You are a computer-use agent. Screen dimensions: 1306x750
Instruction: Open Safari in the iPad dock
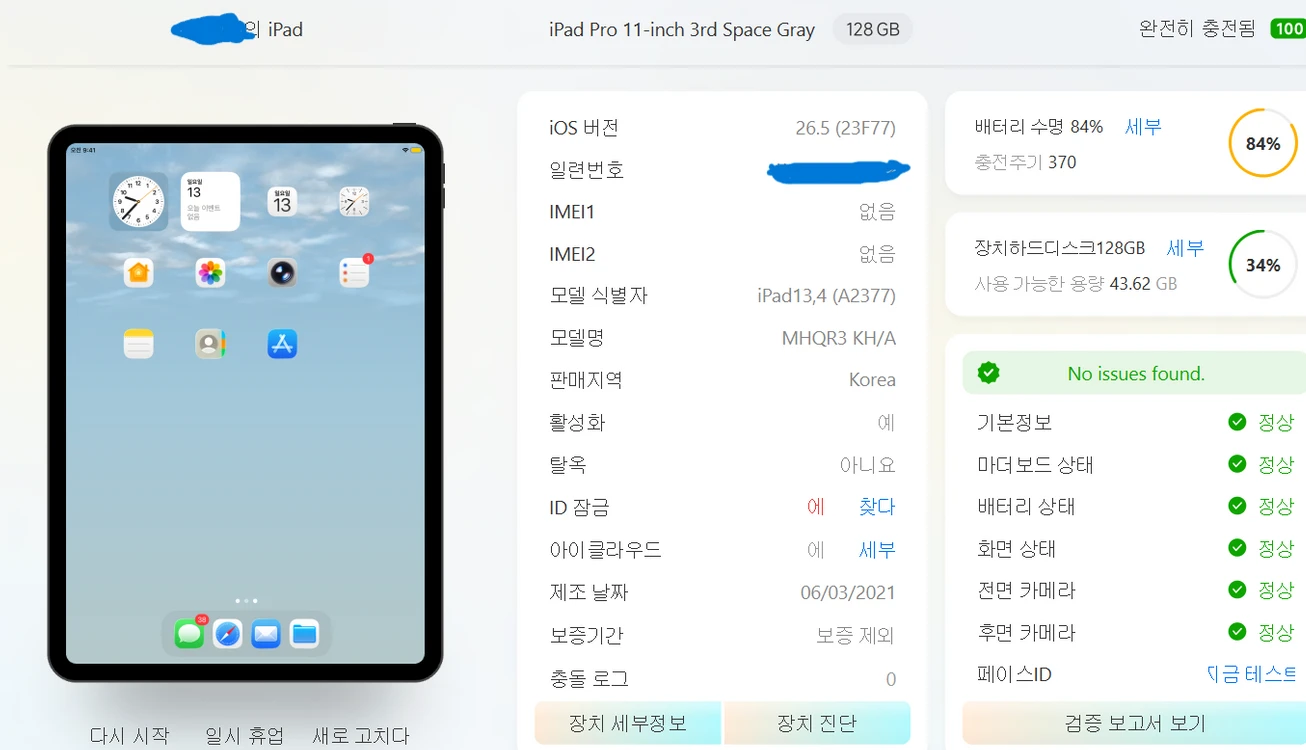tap(228, 634)
